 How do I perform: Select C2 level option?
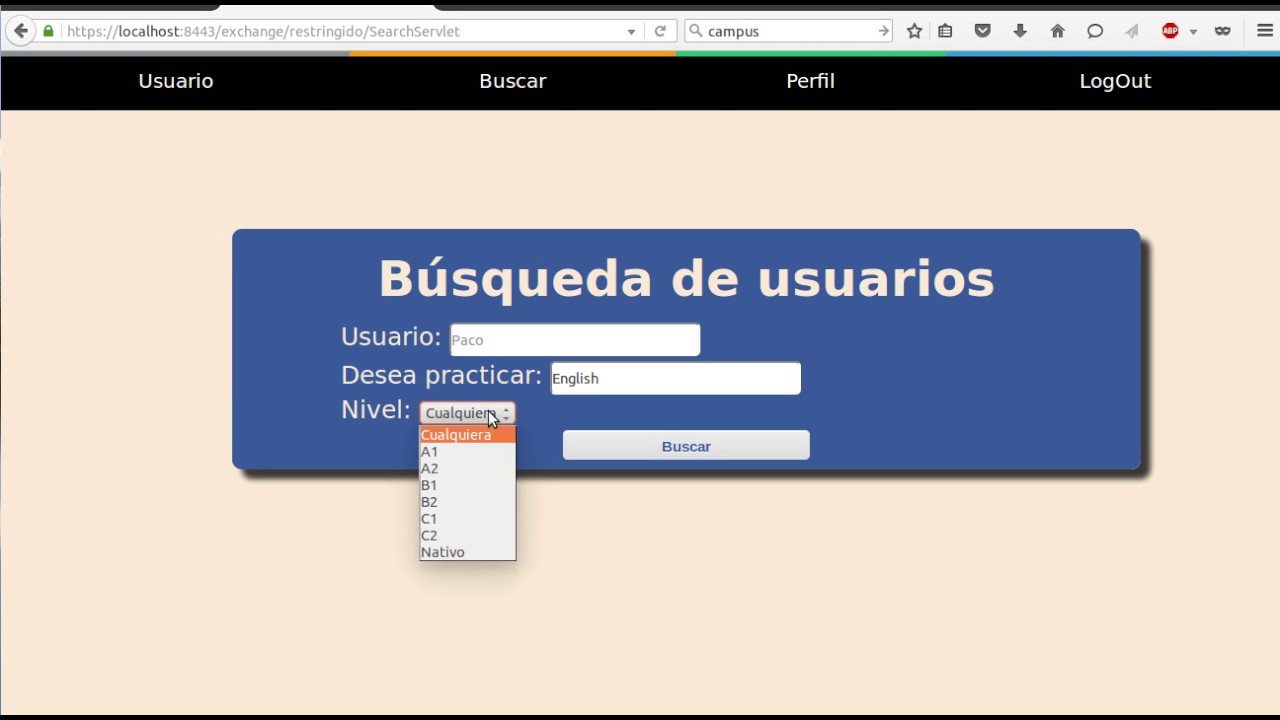tap(467, 535)
